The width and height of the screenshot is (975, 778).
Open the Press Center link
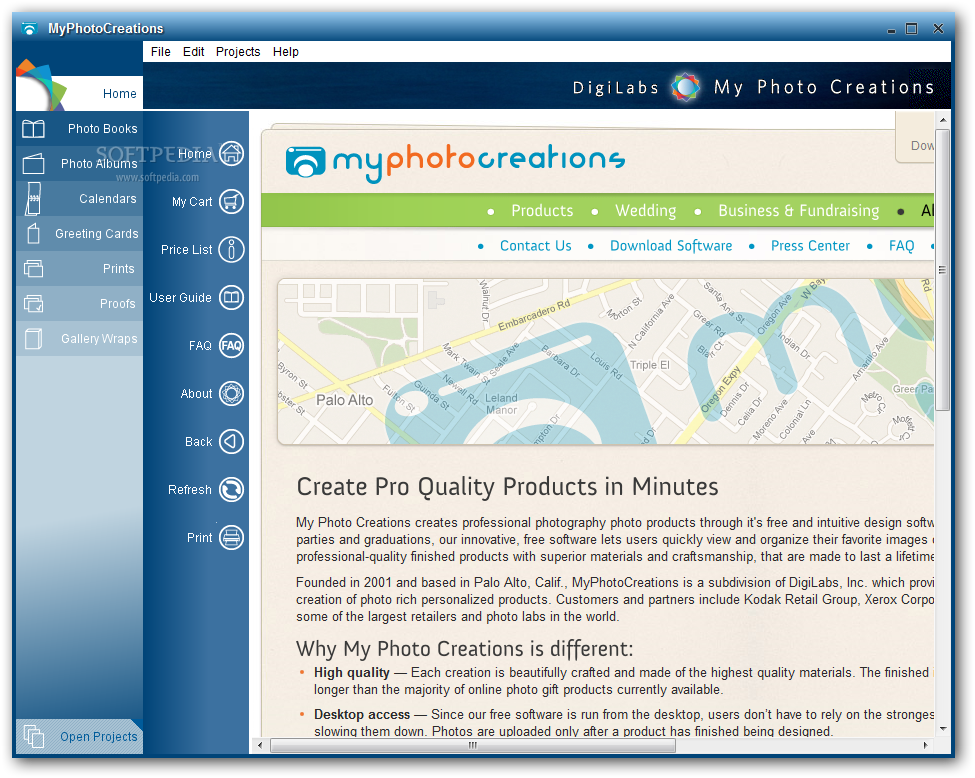point(810,246)
